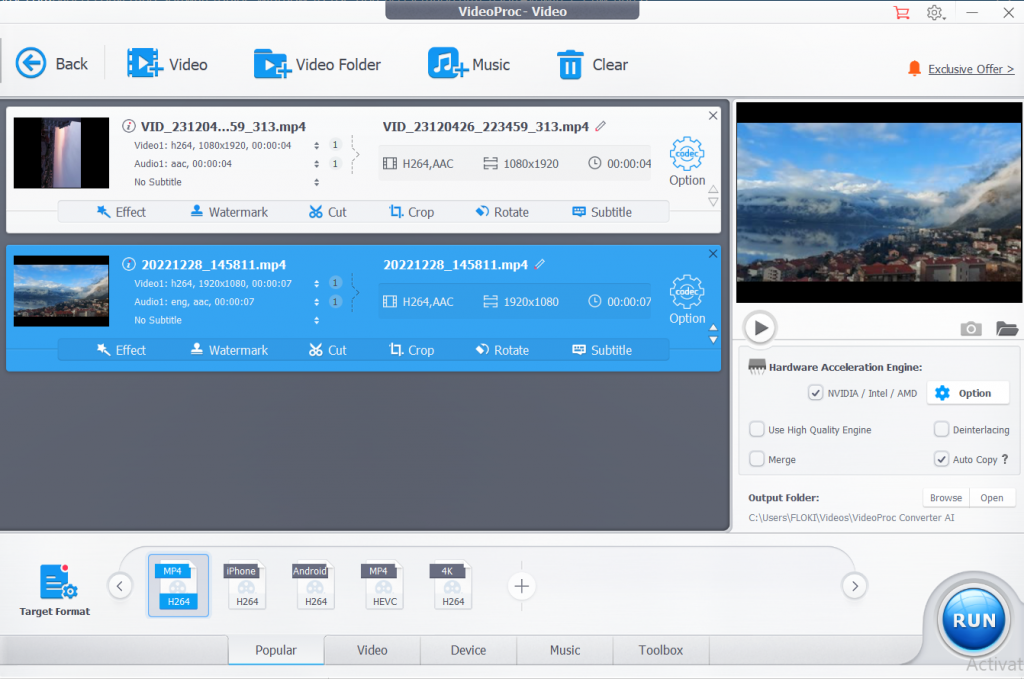Clear the list with the trash icon

pos(570,65)
